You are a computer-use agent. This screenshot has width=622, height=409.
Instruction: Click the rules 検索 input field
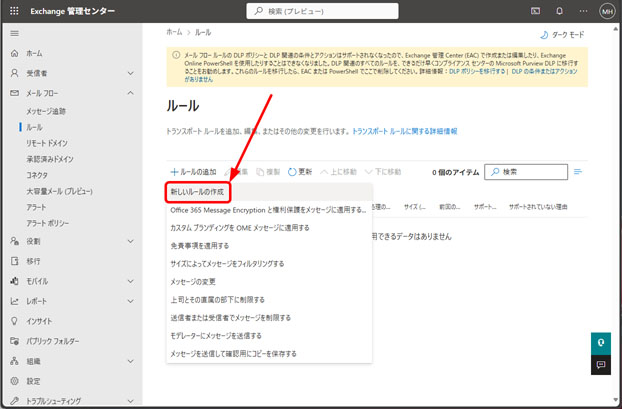tap(526, 172)
